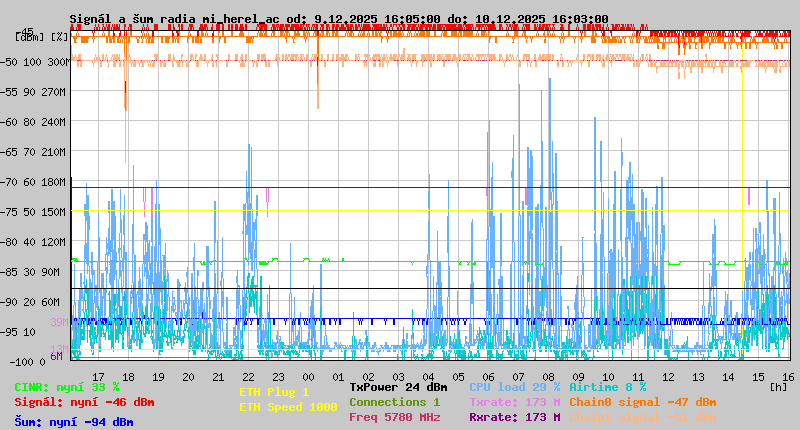Select the red Signál -46 dBm legend label
This screenshot has height=430, width=800.
pyautogui.click(x=84, y=402)
